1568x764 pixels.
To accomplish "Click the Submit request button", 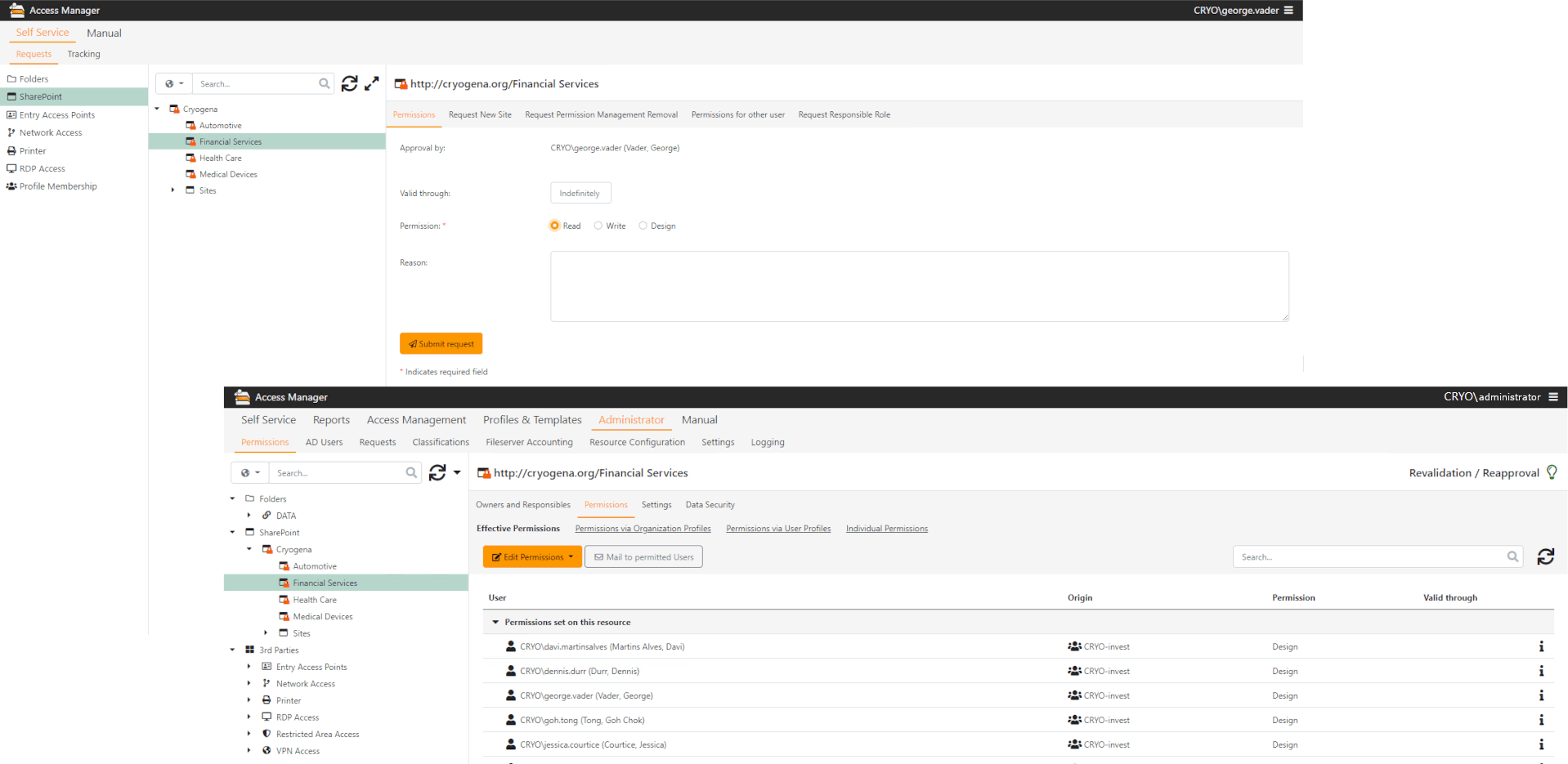I will [441, 343].
